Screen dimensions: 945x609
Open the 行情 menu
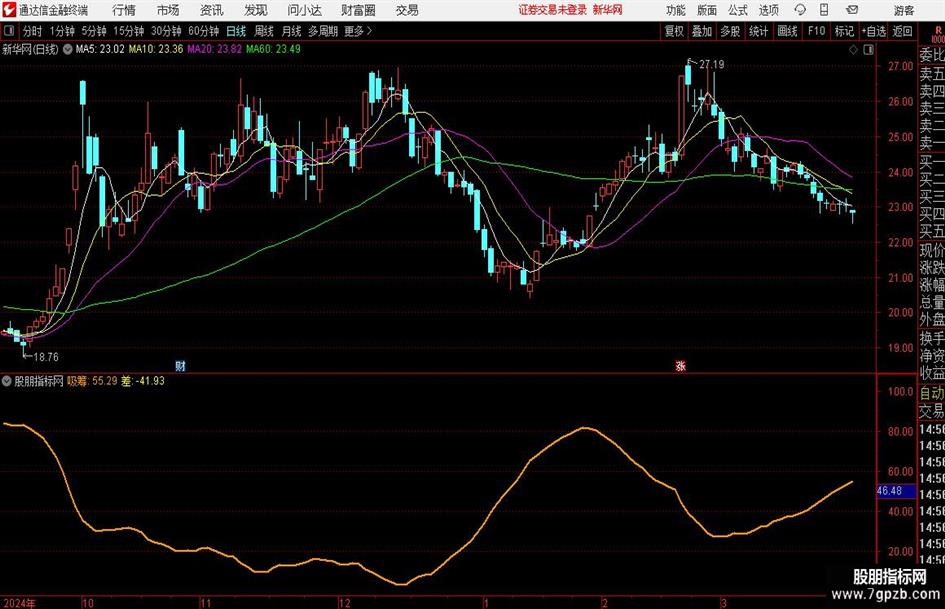coord(124,10)
